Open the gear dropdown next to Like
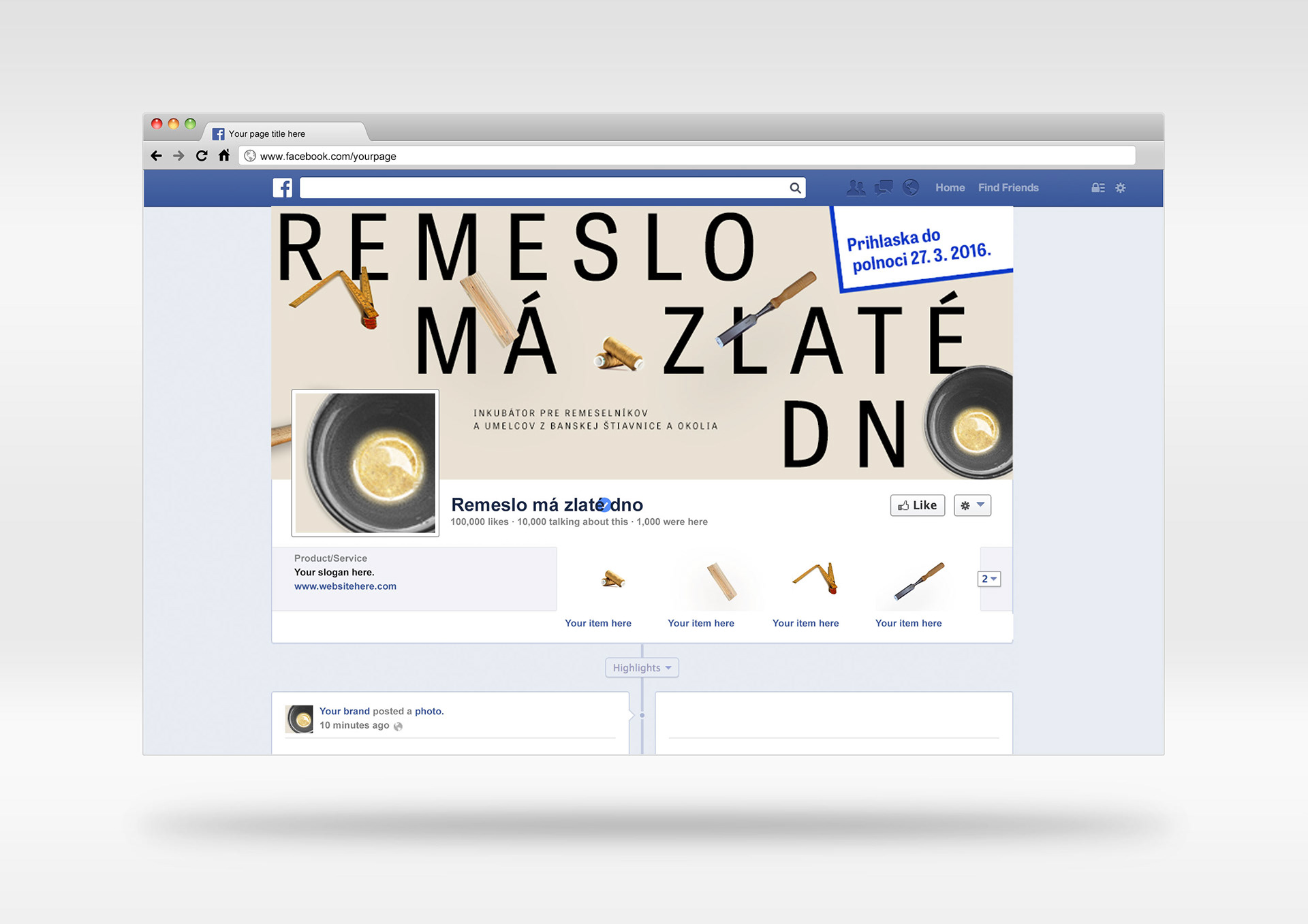 click(x=972, y=505)
